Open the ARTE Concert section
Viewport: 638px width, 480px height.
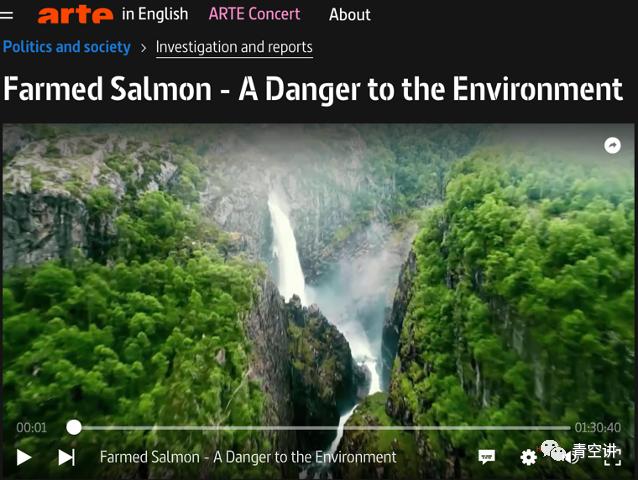pyautogui.click(x=254, y=14)
